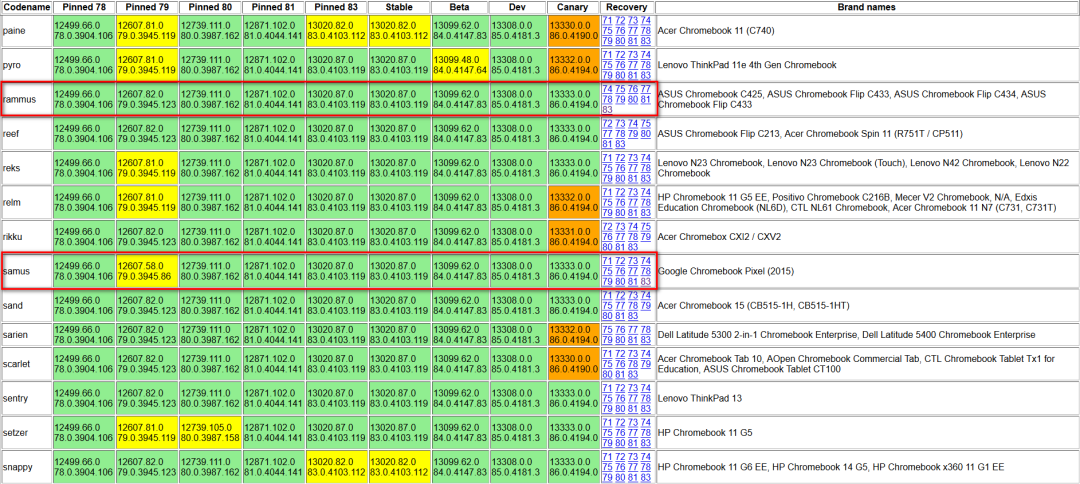Click the Dev cell in sentry row

(517, 398)
